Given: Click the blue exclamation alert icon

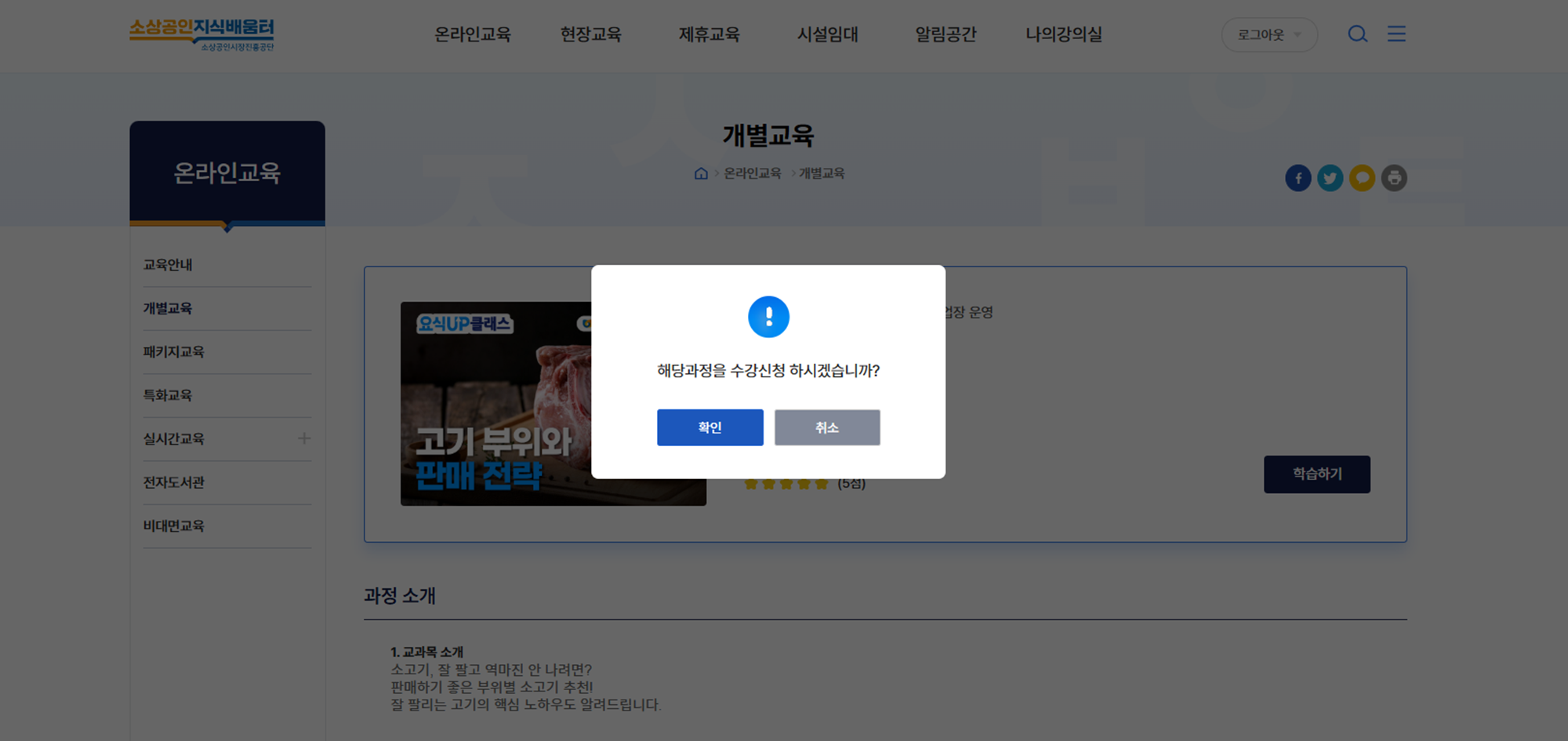Looking at the screenshot, I should point(768,317).
